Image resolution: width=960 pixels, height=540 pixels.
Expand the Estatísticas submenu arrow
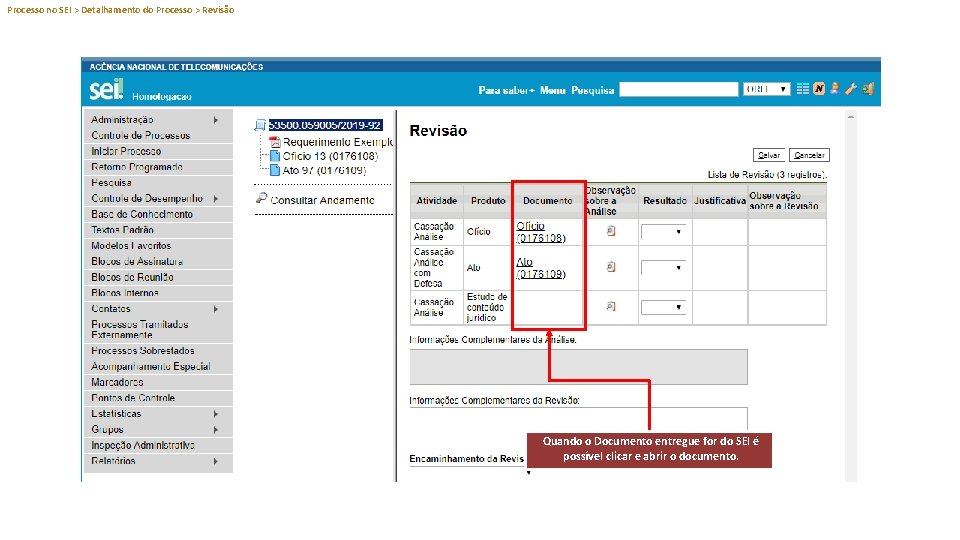[x=216, y=414]
